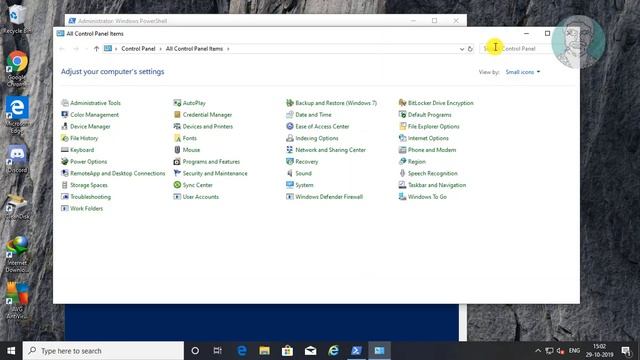Open Google Chrome desktop shortcut
This screenshot has width=640, height=360.
(x=17, y=69)
